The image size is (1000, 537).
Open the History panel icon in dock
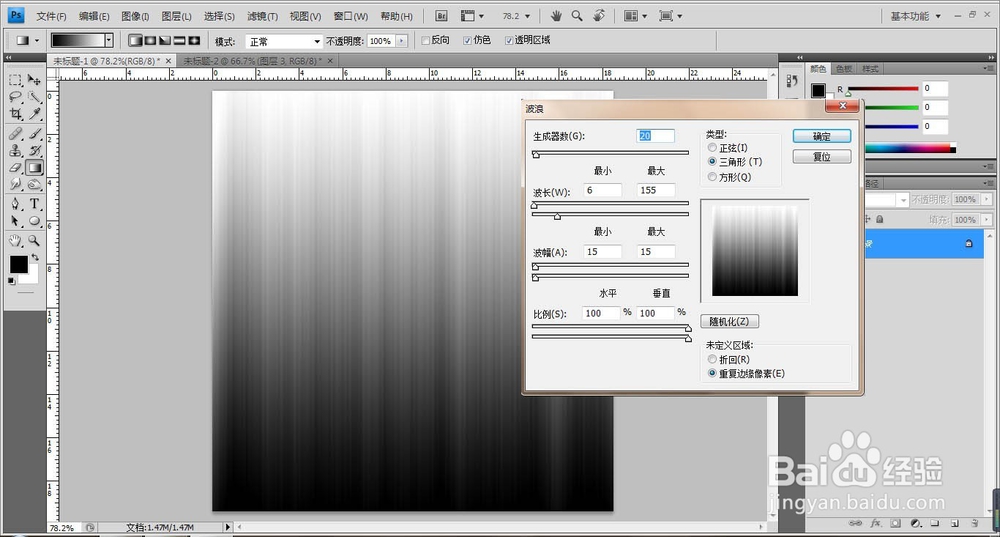[x=792, y=81]
